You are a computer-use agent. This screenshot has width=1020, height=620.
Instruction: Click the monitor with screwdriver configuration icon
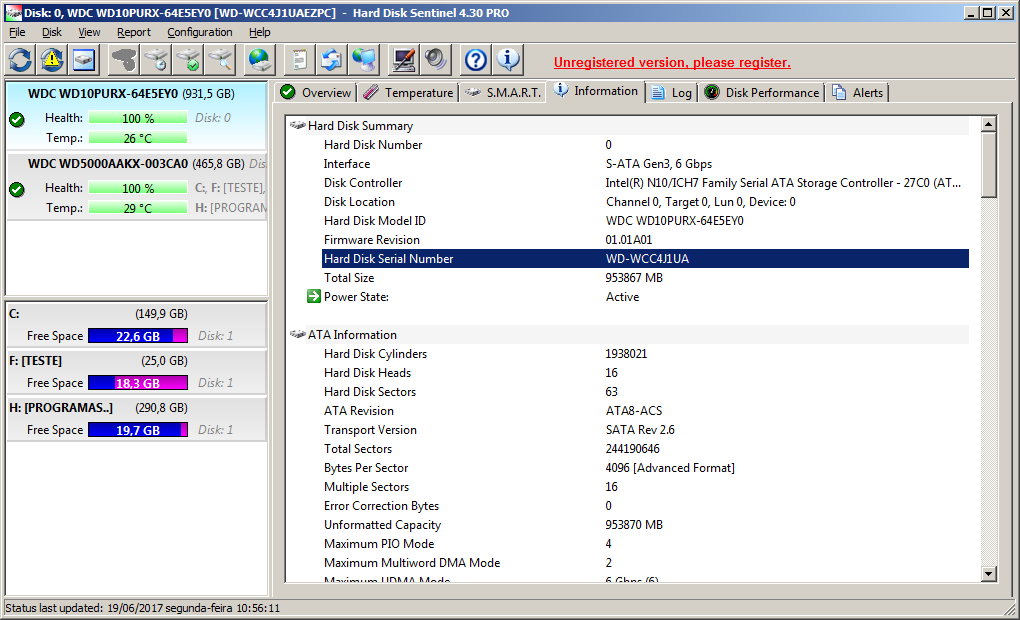pyautogui.click(x=403, y=61)
